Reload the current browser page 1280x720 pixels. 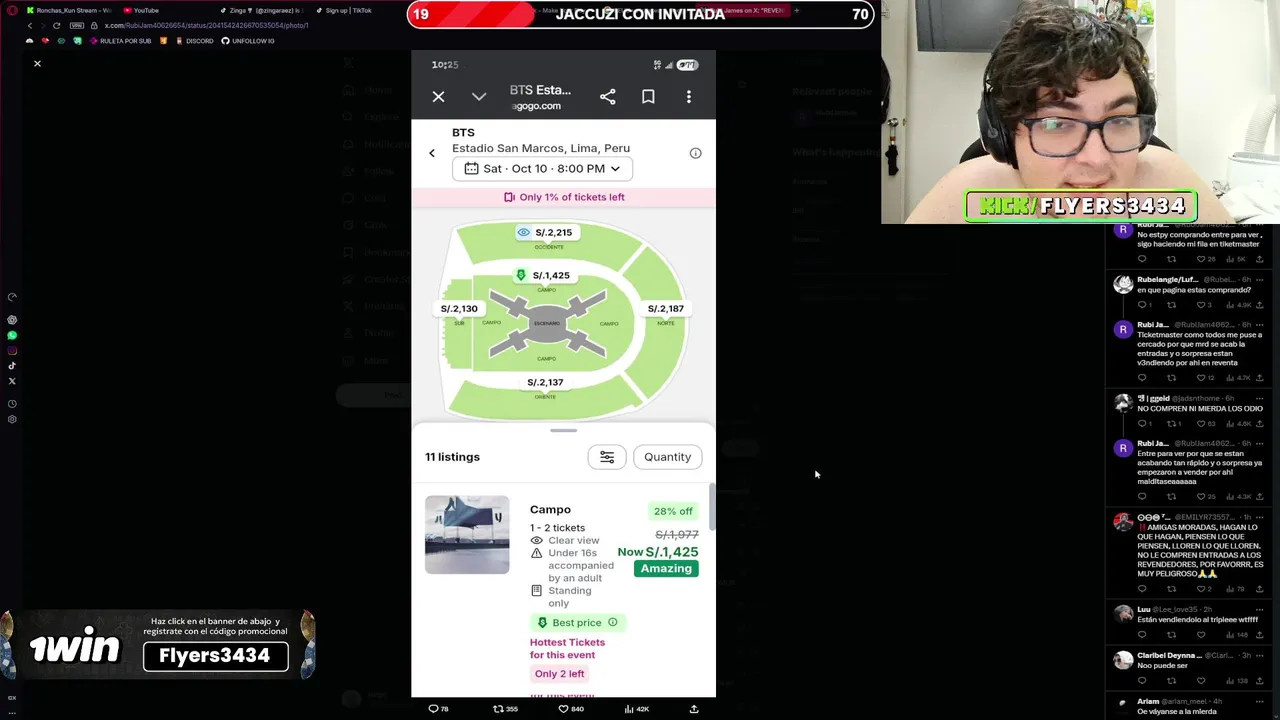(56, 25)
